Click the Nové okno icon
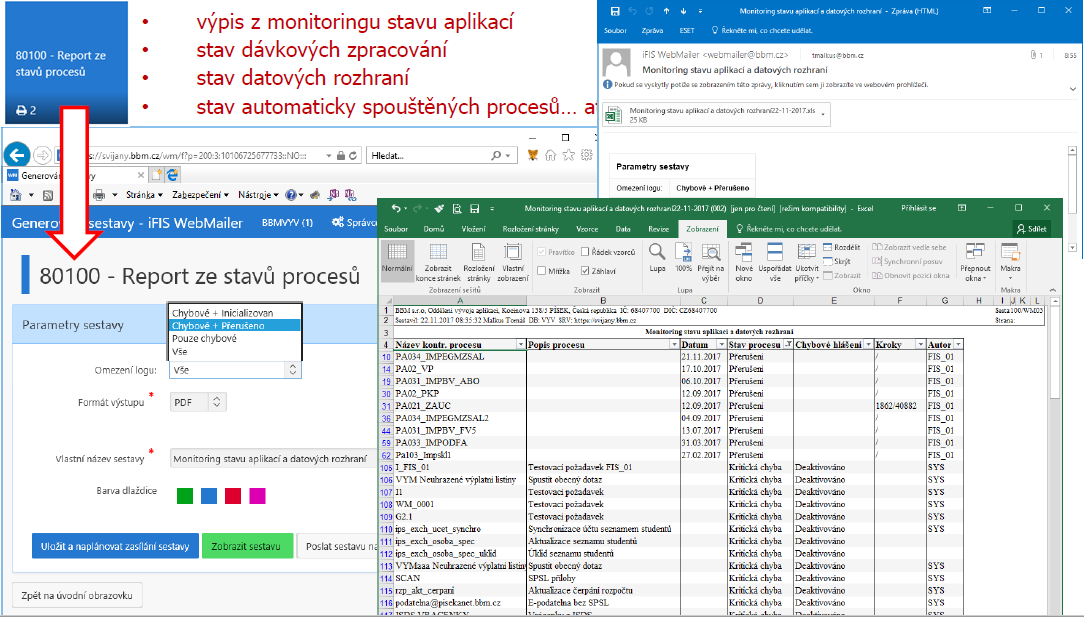 (x=744, y=261)
